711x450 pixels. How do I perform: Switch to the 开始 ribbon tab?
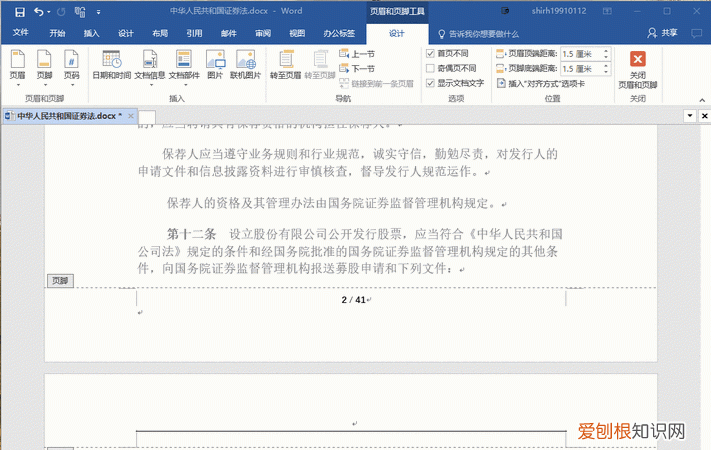[x=57, y=33]
